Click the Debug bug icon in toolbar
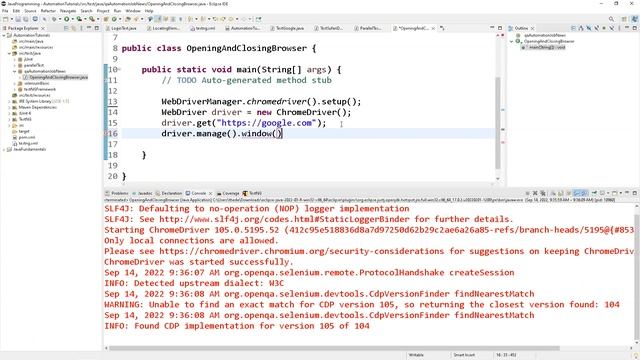Screen dimensions: 640x360 click(x=53, y=19)
